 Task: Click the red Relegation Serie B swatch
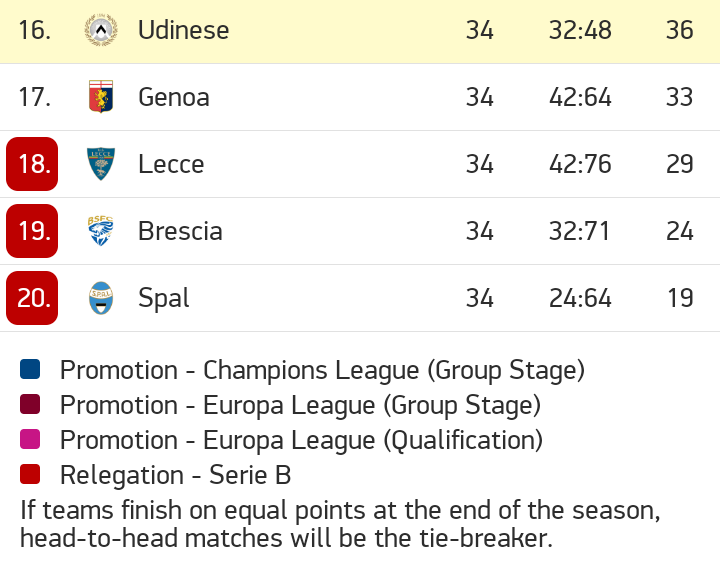click(30, 475)
